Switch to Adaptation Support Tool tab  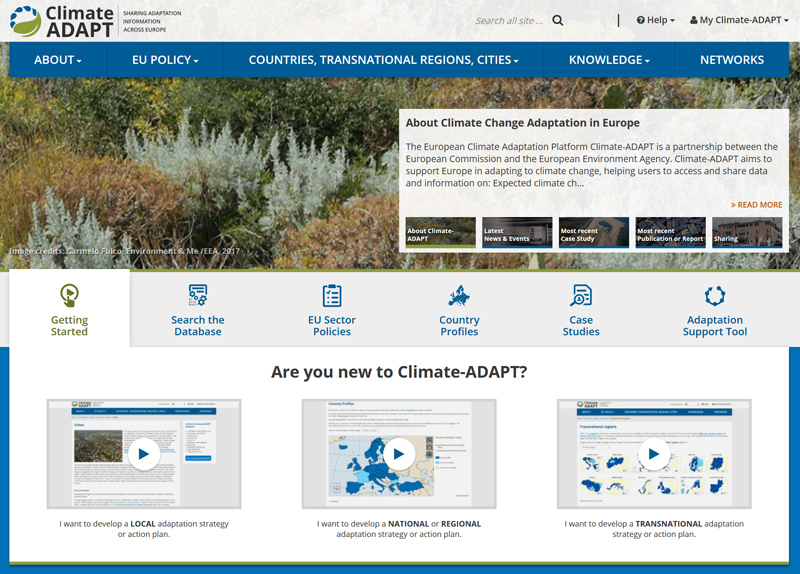click(x=715, y=326)
